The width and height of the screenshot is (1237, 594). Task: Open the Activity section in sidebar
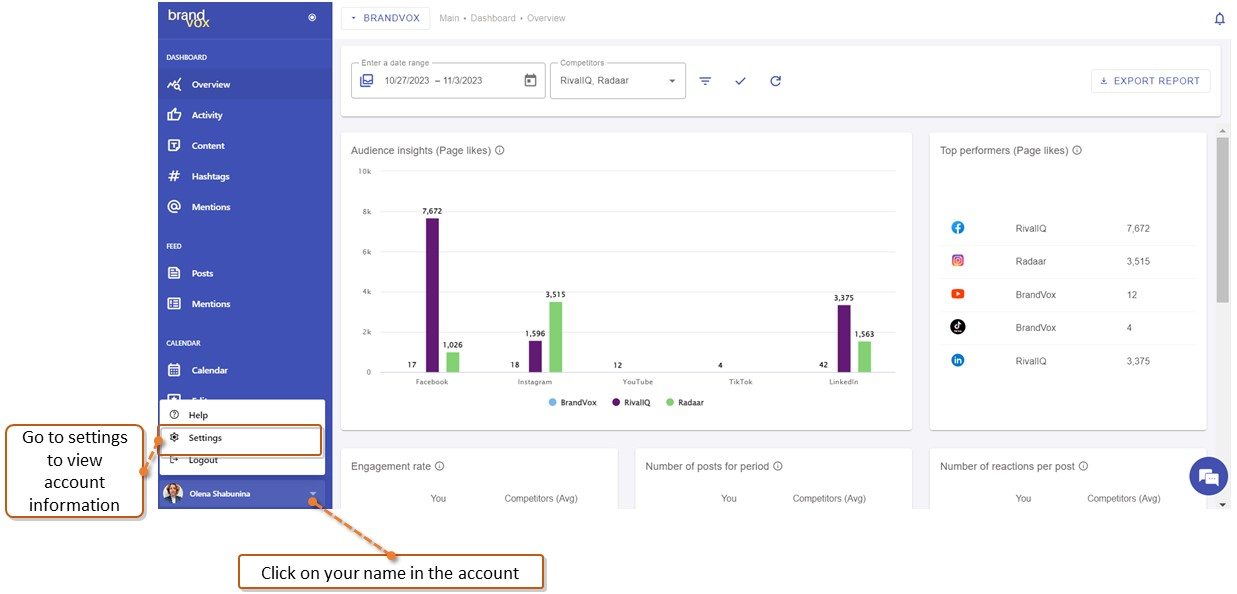pyautogui.click(x=244, y=115)
